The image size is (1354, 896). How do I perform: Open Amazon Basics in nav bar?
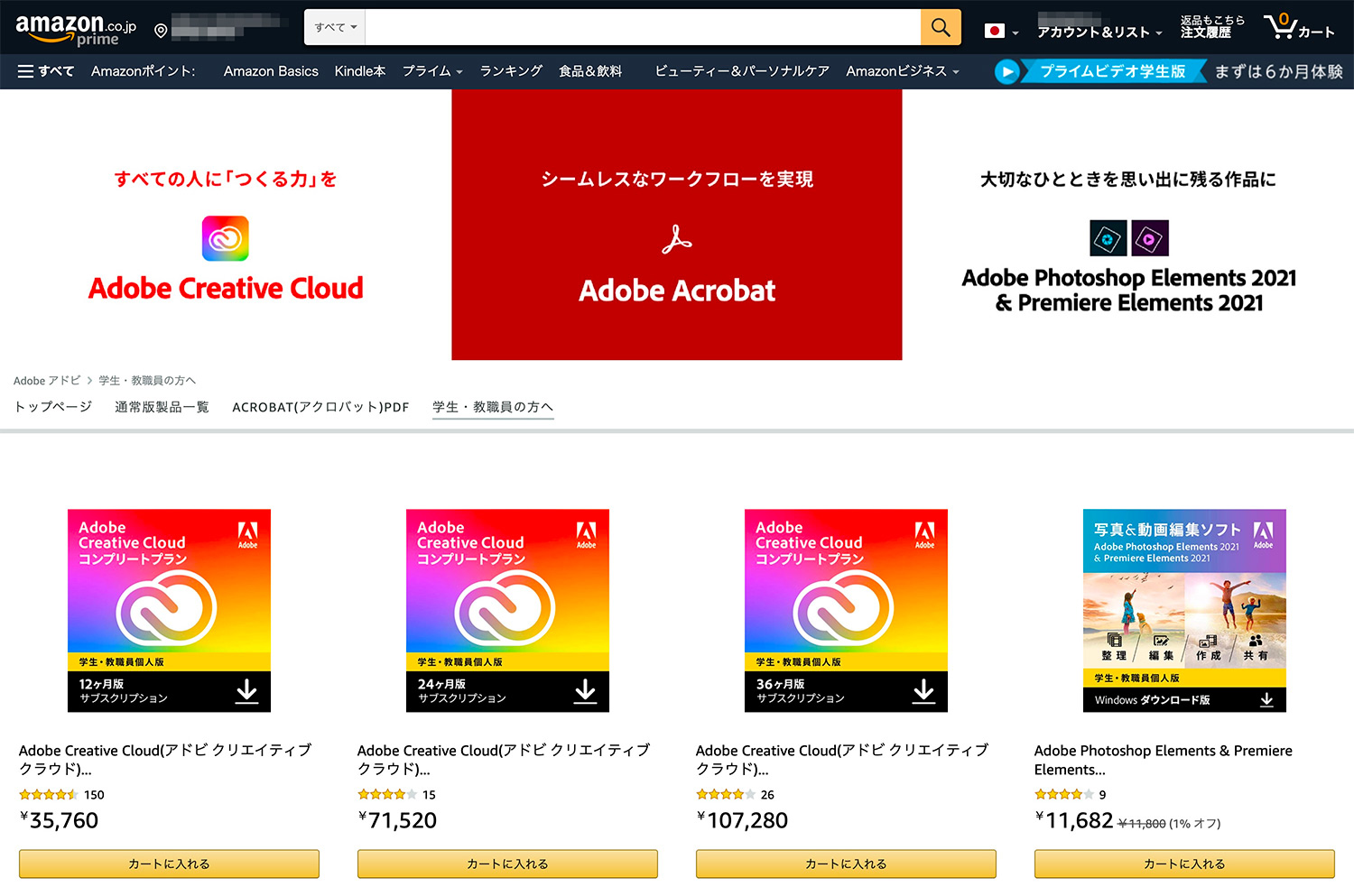(x=271, y=71)
